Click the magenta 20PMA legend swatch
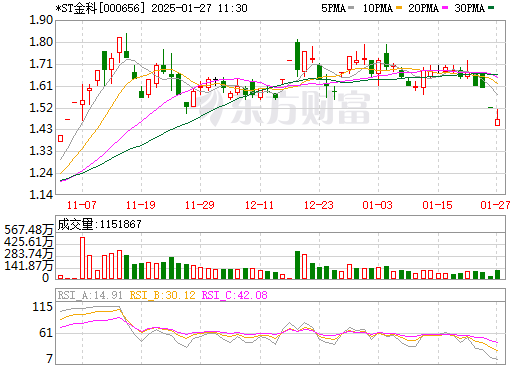This screenshot has width=520, height=365. coord(445,7)
